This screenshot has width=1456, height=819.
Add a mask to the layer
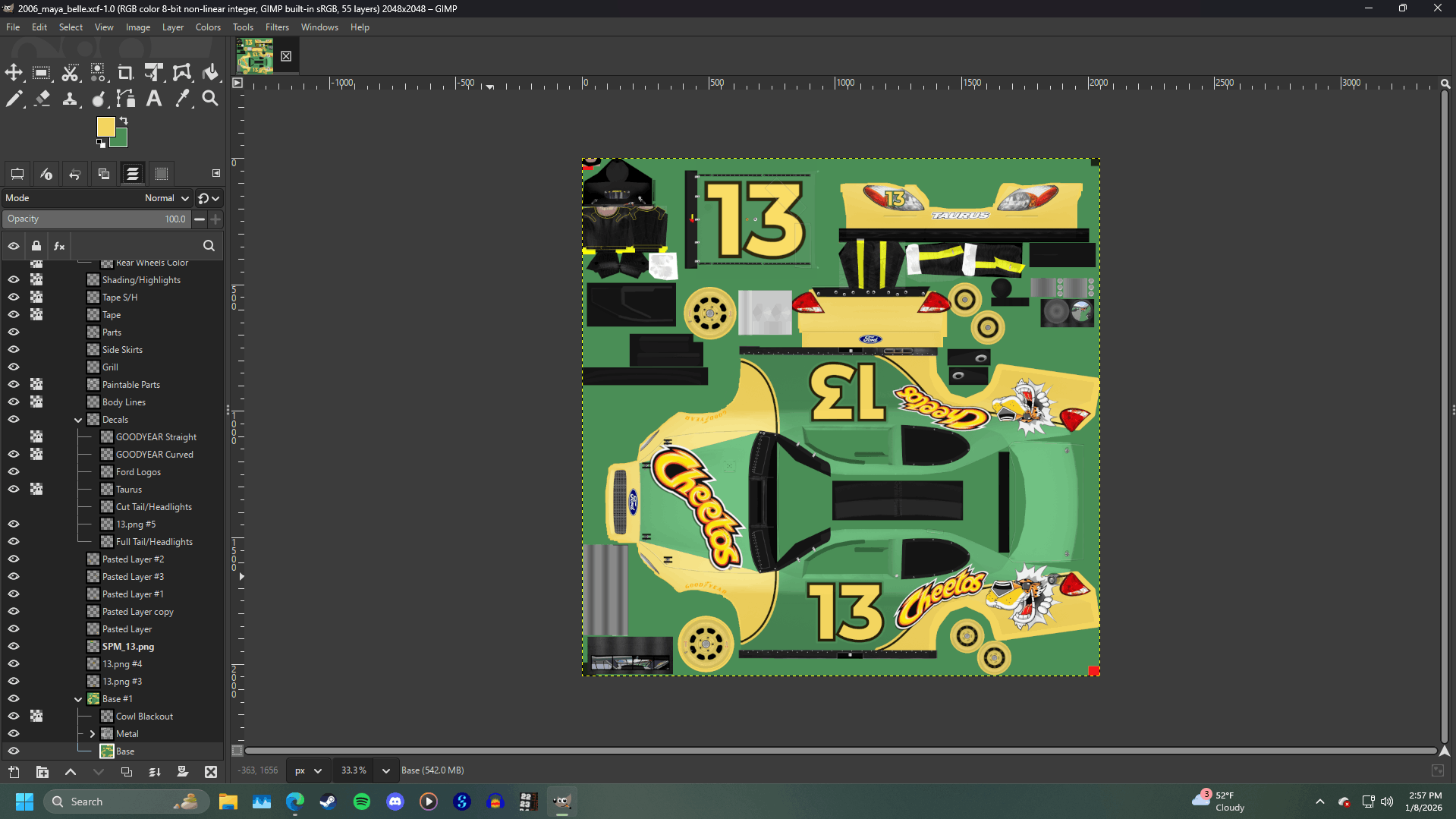click(x=182, y=772)
